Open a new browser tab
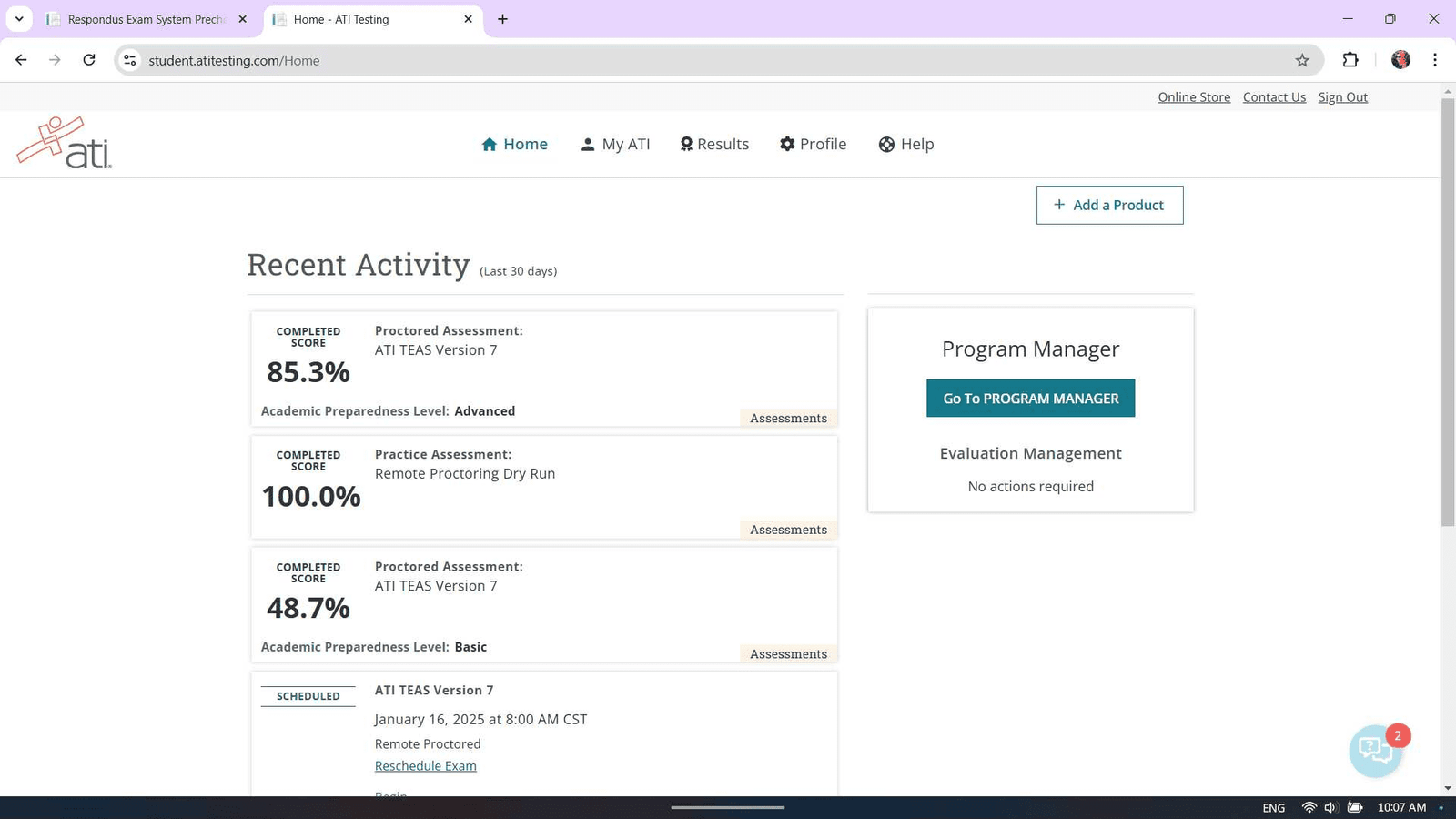This screenshot has width=1456, height=819. click(x=502, y=19)
